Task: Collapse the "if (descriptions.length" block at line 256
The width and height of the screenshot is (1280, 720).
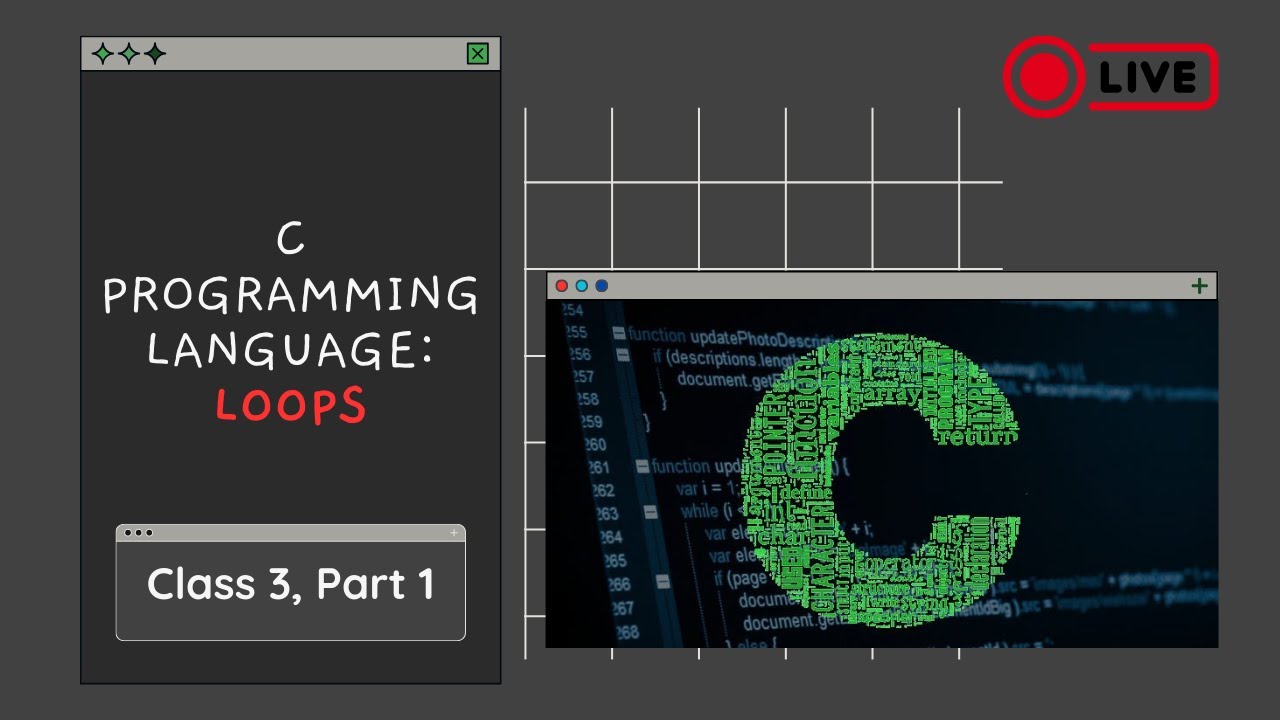Action: pos(623,355)
